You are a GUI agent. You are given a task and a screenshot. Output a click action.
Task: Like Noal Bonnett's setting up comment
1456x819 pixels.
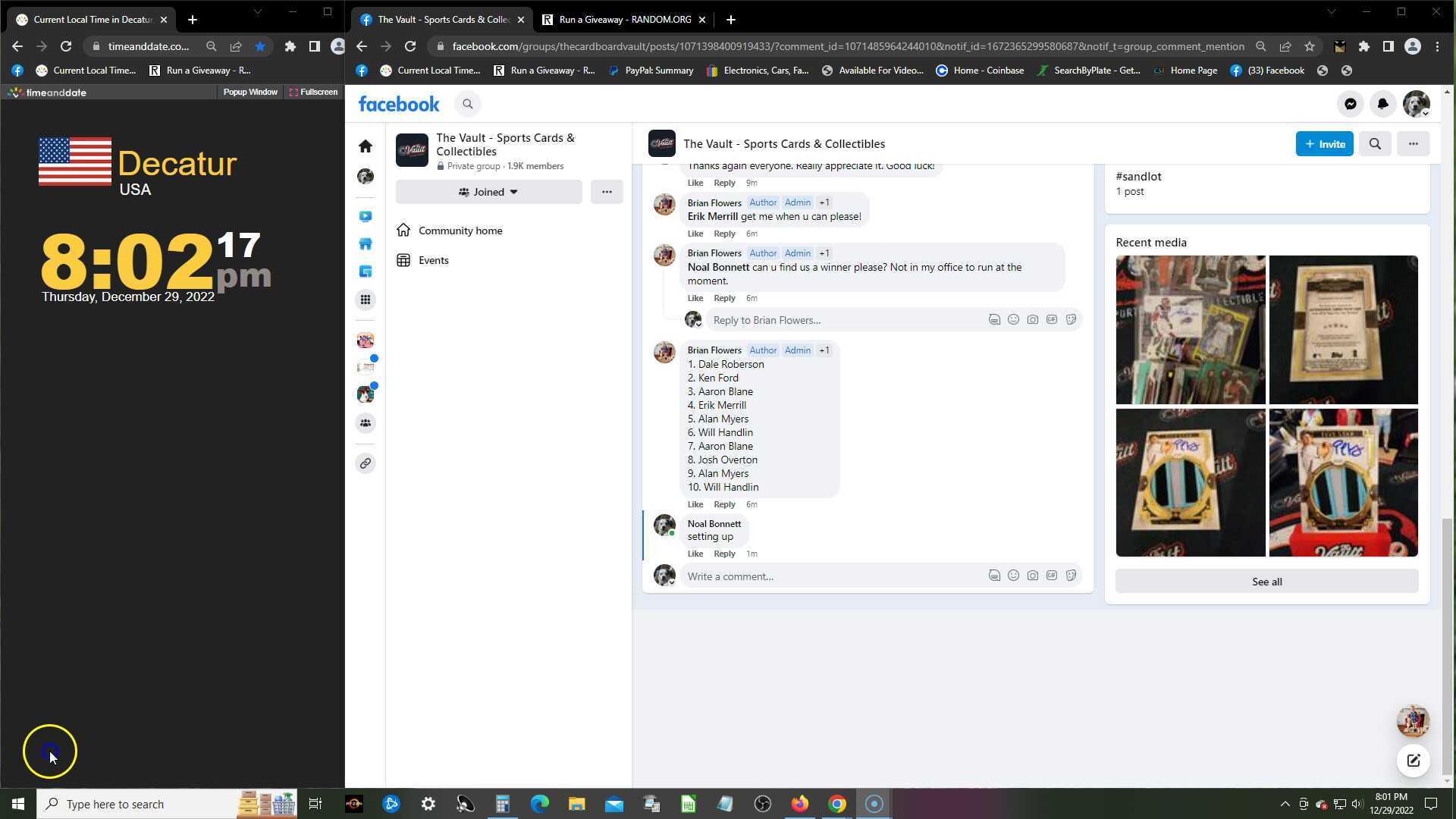tap(695, 554)
